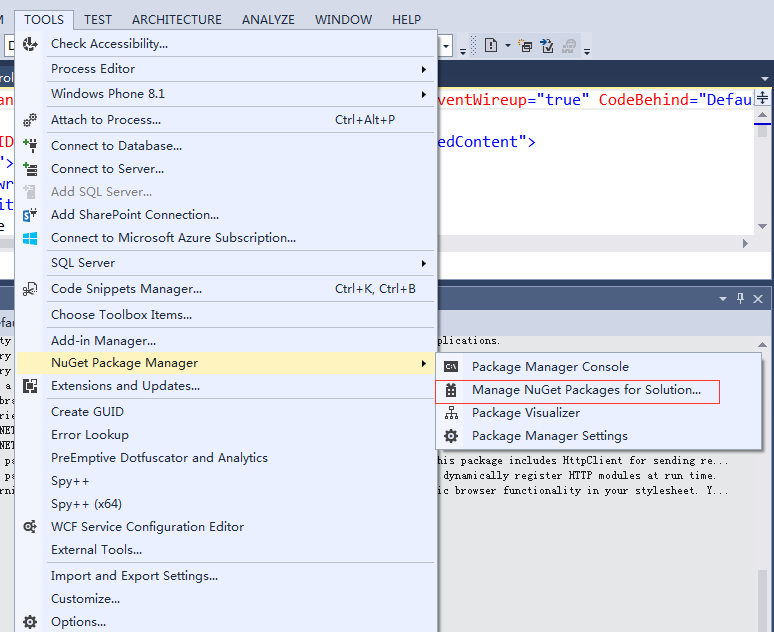Viewport: 774px width, 632px height.
Task: Click editor horizontal scrollbar right arrow
Action: pyautogui.click(x=745, y=243)
